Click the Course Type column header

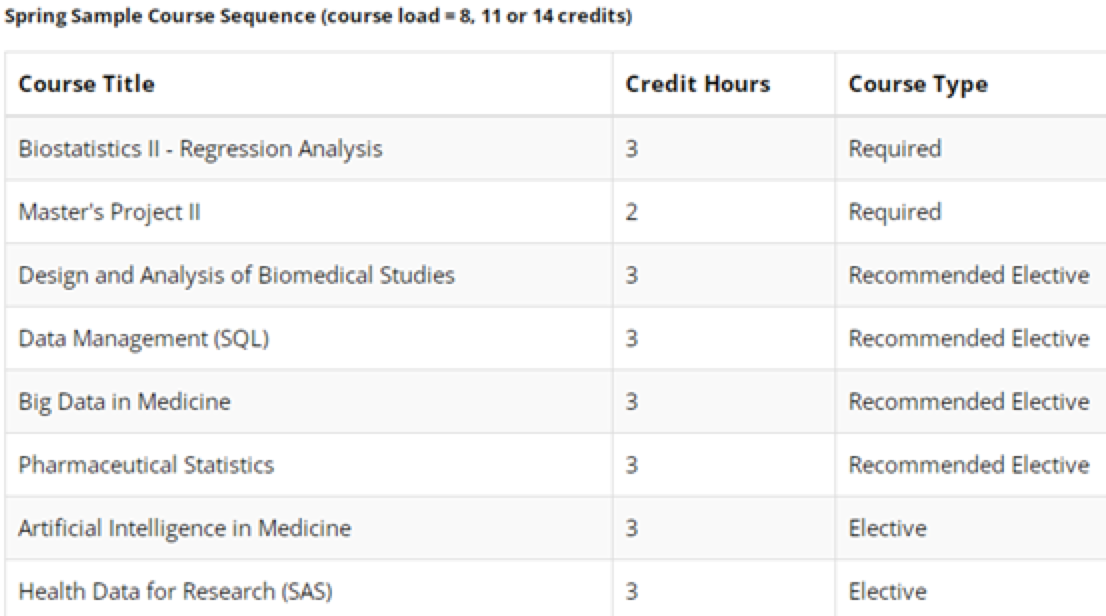pyautogui.click(x=918, y=85)
